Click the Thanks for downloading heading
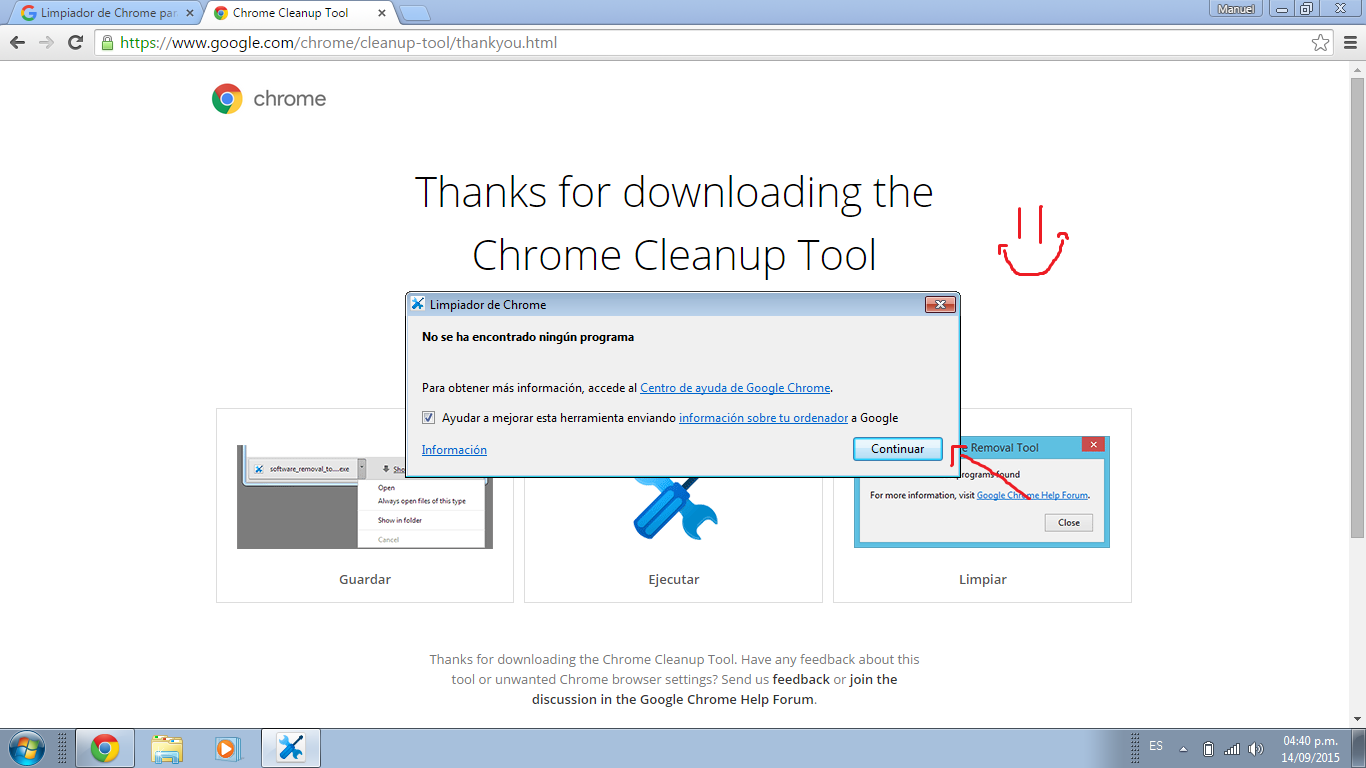Screen dimensions: 1366x768 point(674,223)
